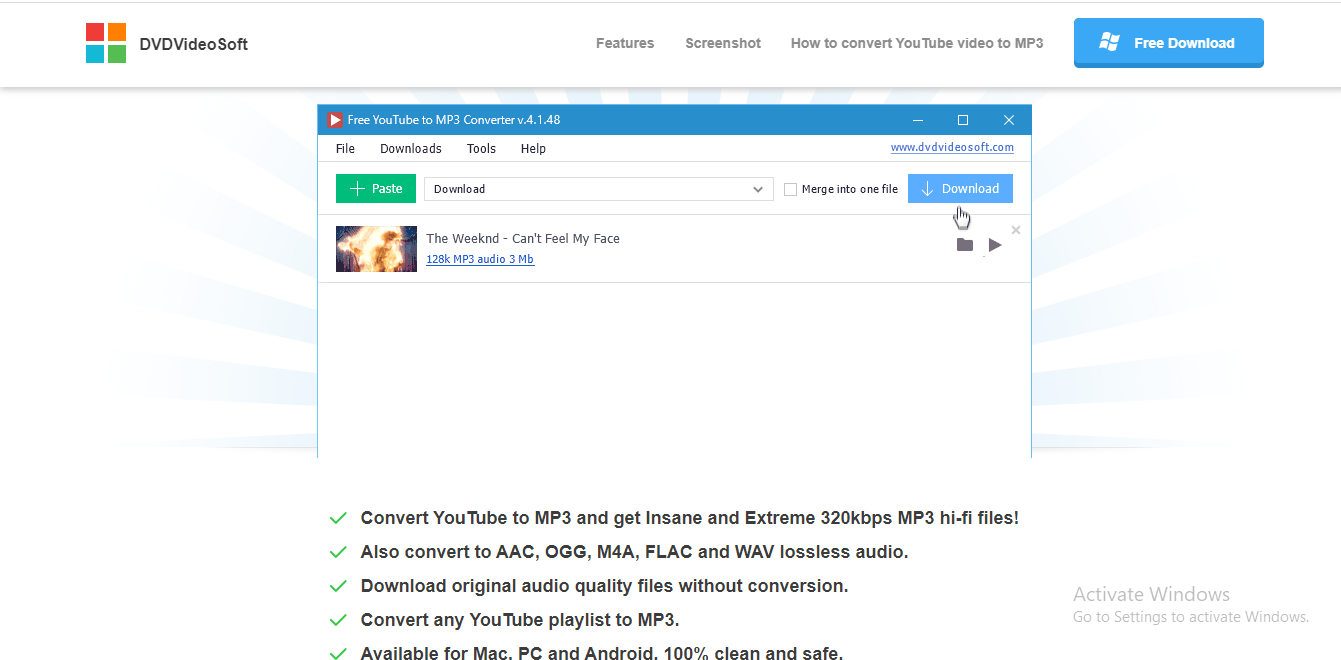1341x660 pixels.
Task: Open the Help menu
Action: point(533,148)
